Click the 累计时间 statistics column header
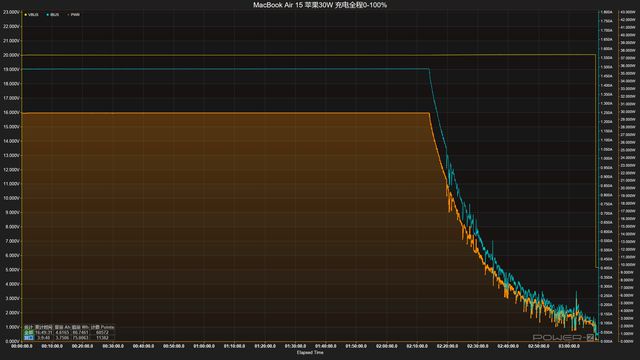Image resolution: width=640 pixels, height=360 pixels. 43,327
